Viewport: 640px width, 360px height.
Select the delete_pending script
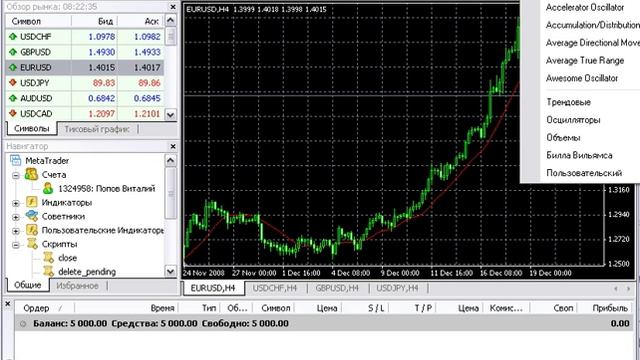point(87,272)
